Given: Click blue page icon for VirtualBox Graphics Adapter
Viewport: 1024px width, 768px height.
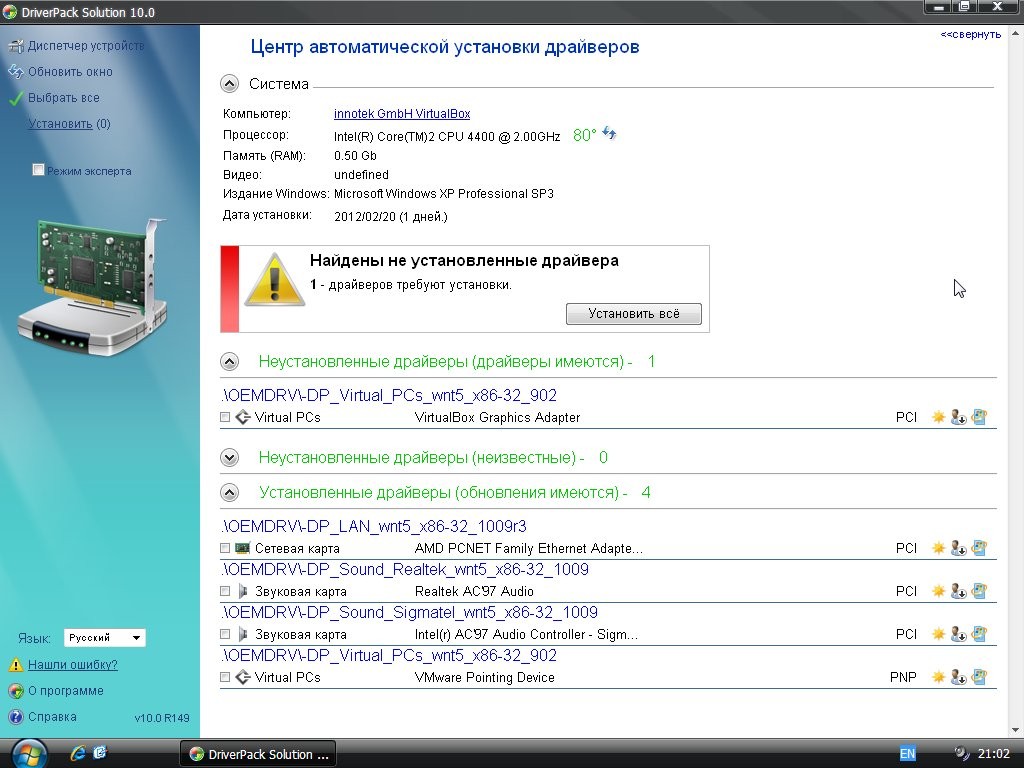Looking at the screenshot, I should (x=979, y=417).
